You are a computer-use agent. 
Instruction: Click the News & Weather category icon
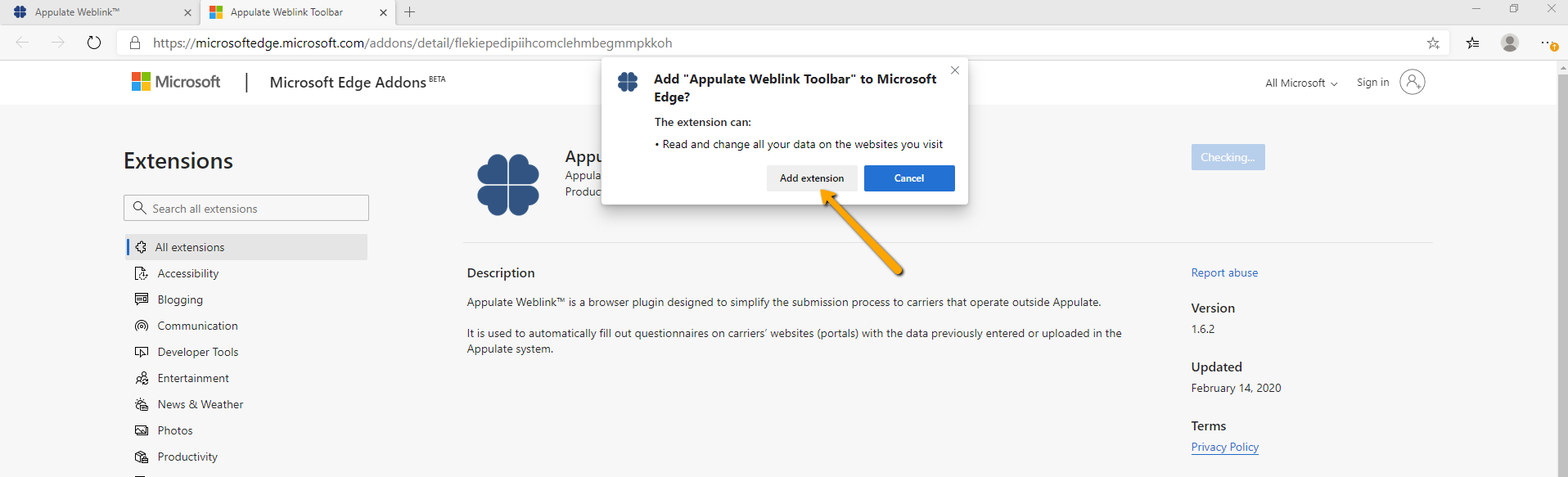click(142, 404)
